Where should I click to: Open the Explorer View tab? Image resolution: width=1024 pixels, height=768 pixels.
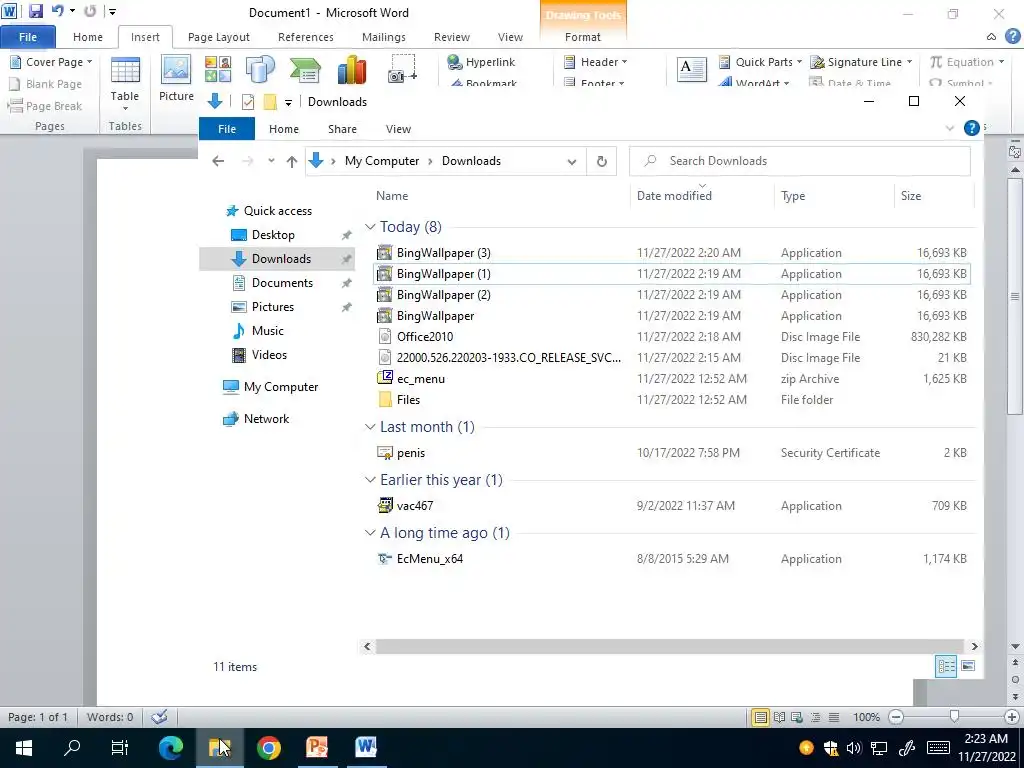(x=398, y=129)
